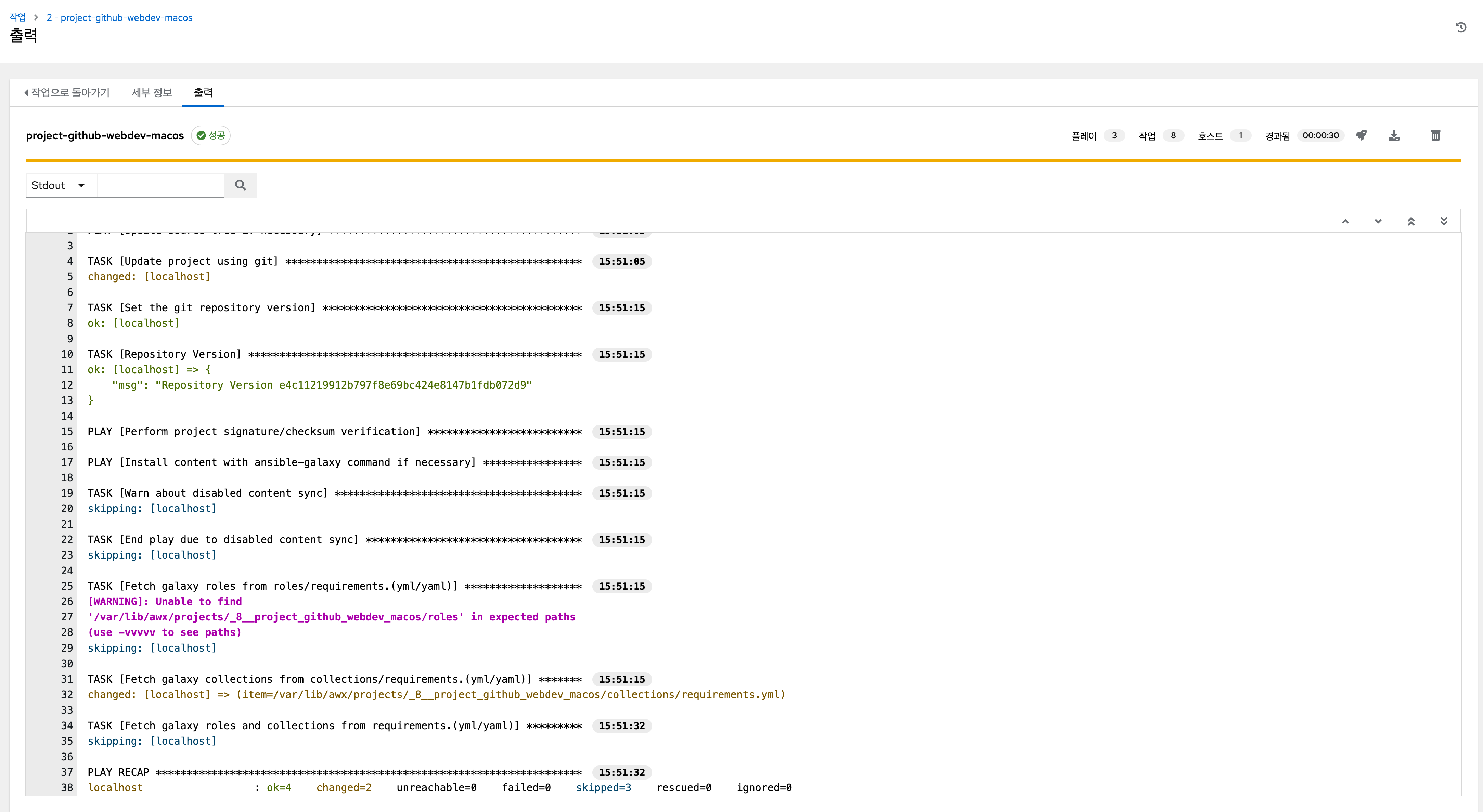Click changed=2 in recap

coord(344,788)
